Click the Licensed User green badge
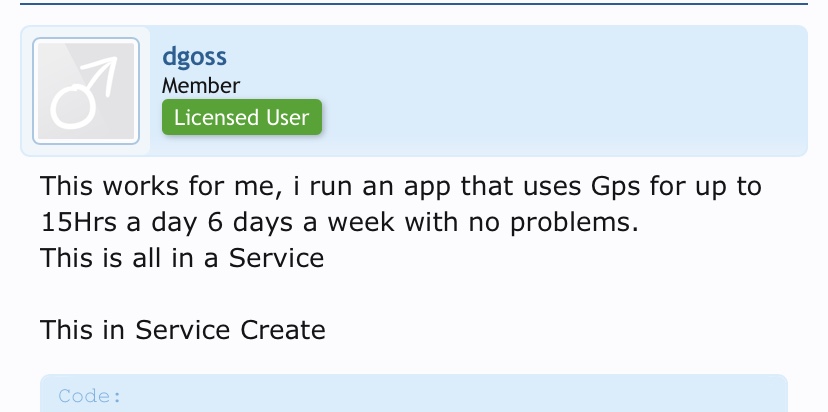Screen dimensions: 828x412 tap(242, 117)
